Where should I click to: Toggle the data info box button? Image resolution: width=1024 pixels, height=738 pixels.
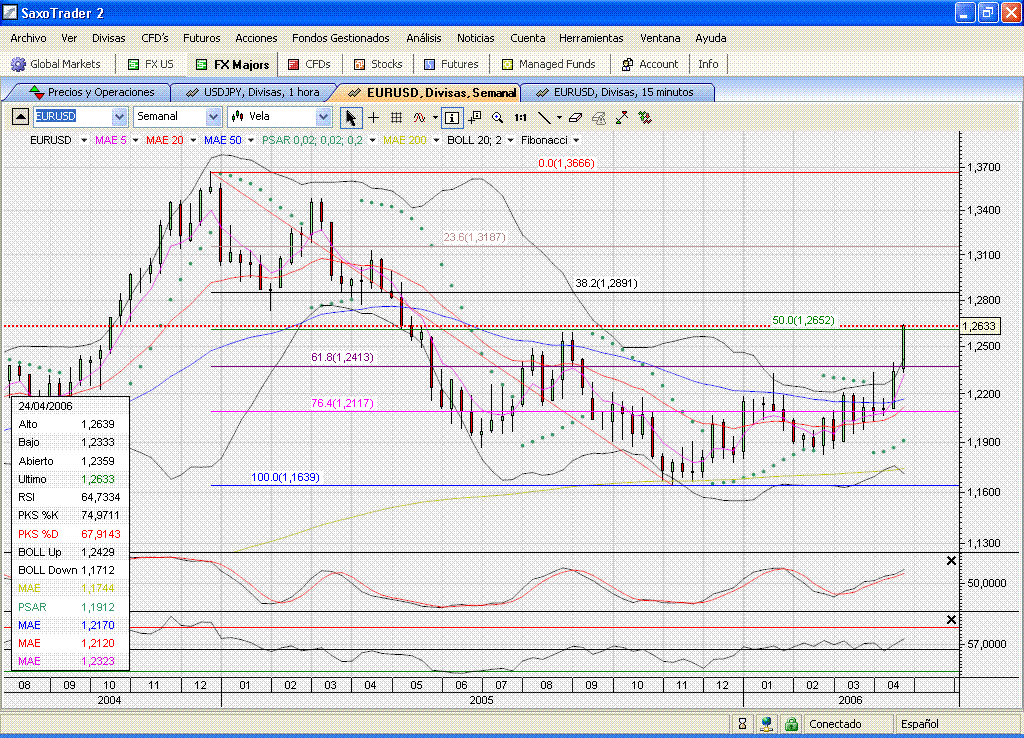pos(452,118)
